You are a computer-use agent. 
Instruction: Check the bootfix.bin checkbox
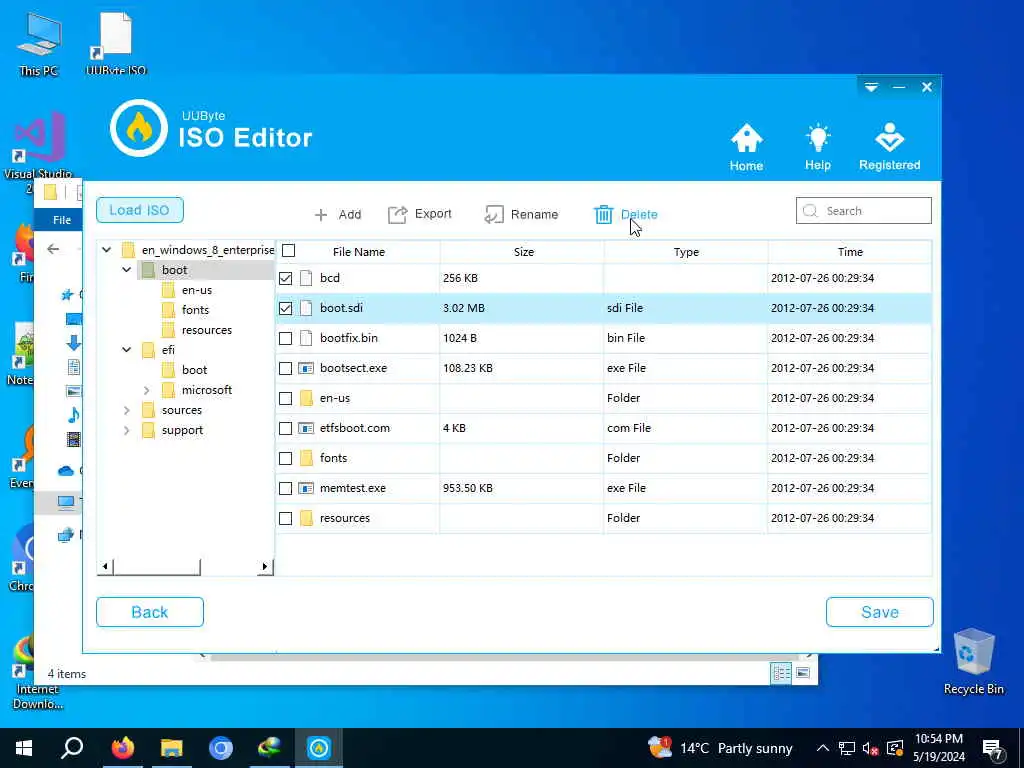click(x=285, y=338)
